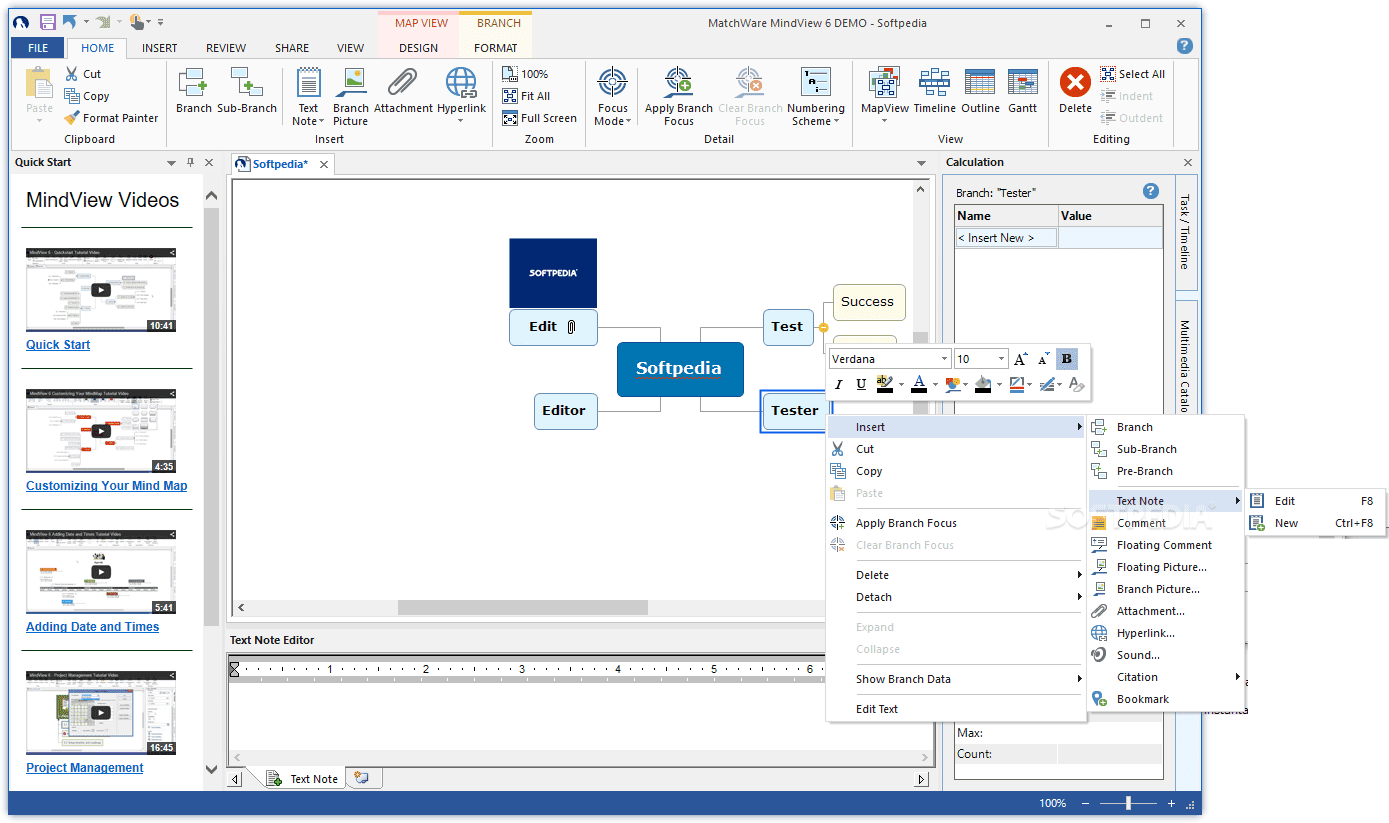The height and width of the screenshot is (823, 1389).
Task: Toggle Bold in the mini toolbar
Action: click(1067, 359)
